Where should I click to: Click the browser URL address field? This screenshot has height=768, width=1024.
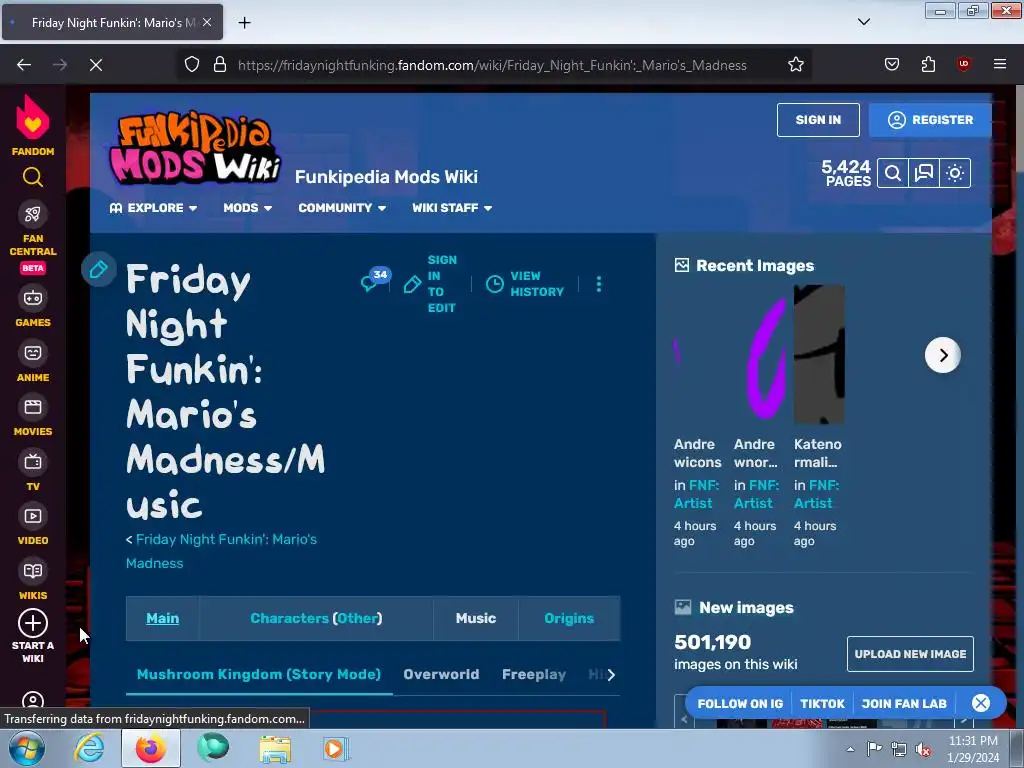pyautogui.click(x=492, y=65)
